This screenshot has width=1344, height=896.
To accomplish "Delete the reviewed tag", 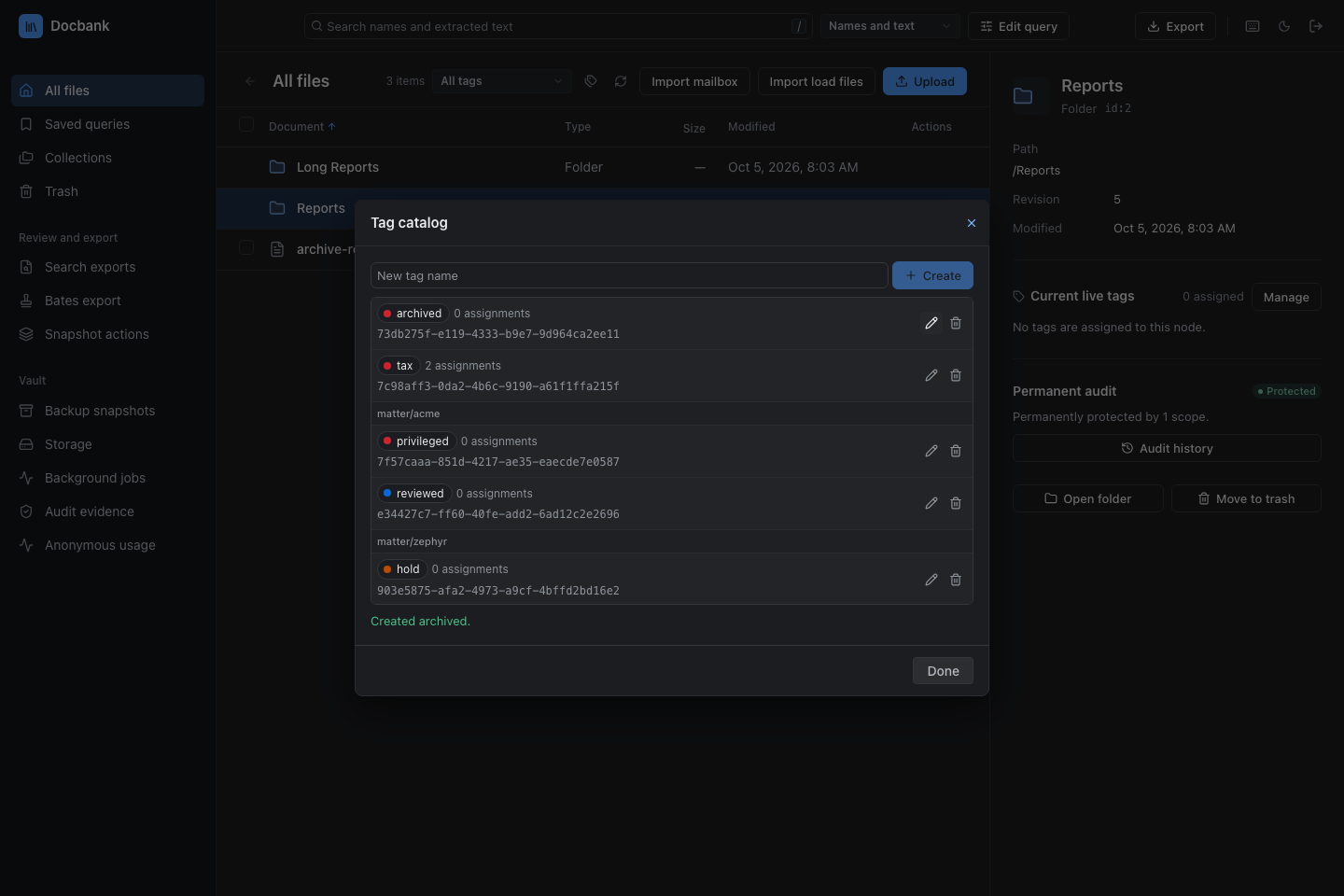I will tap(956, 503).
